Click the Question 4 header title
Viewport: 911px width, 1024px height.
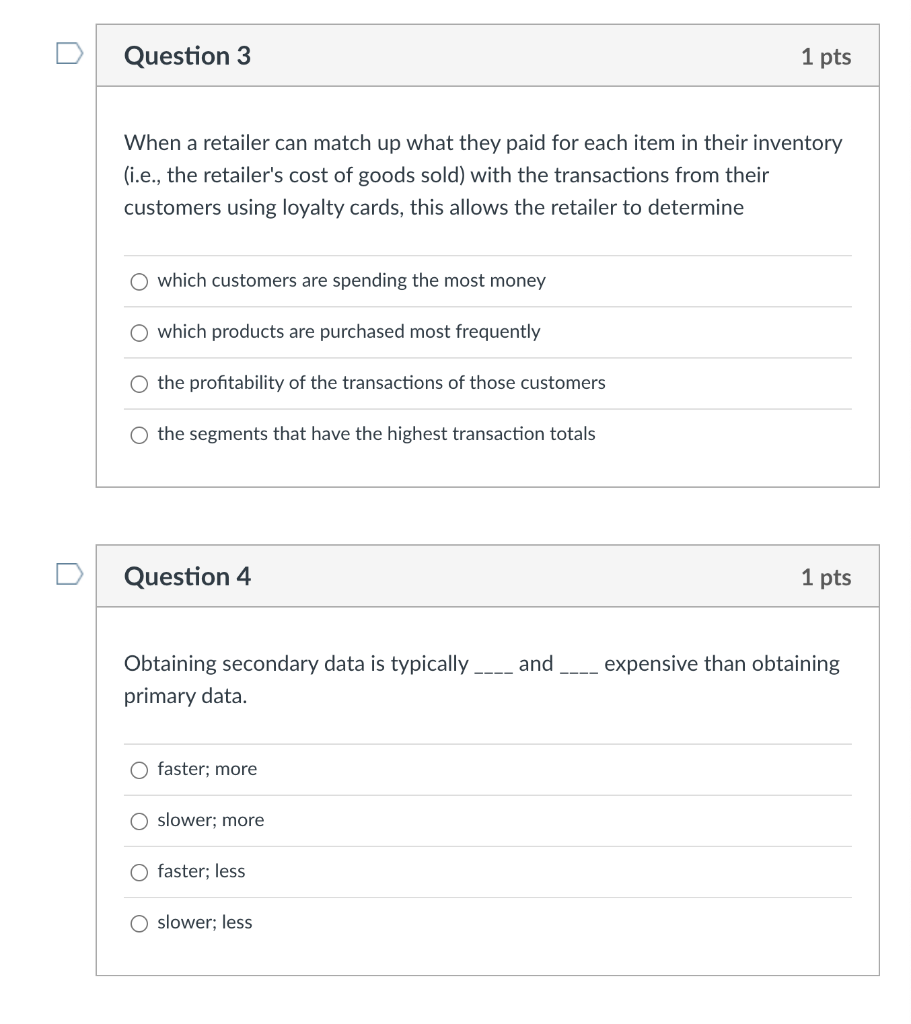186,577
